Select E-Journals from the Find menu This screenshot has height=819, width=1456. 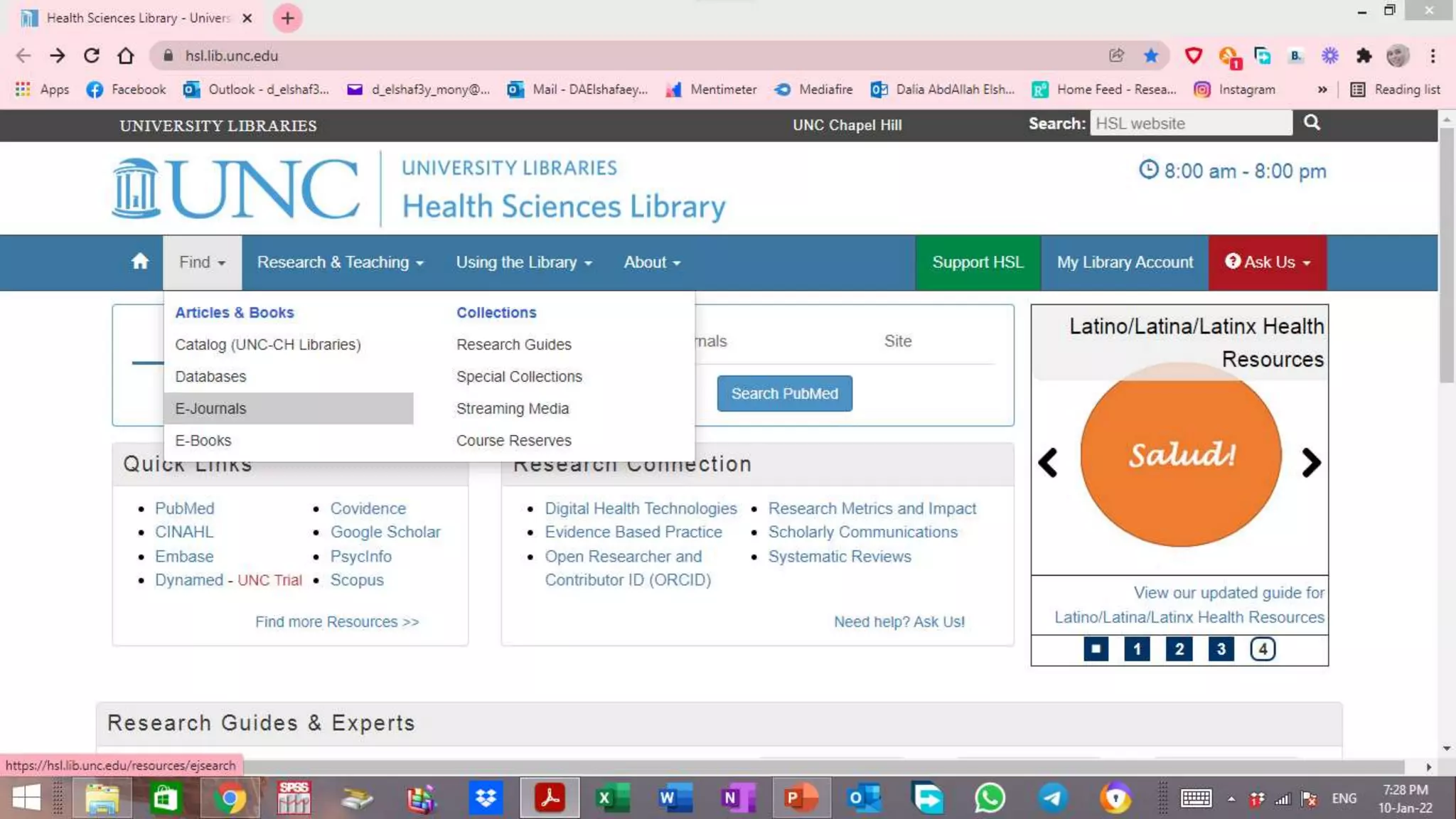point(210,409)
